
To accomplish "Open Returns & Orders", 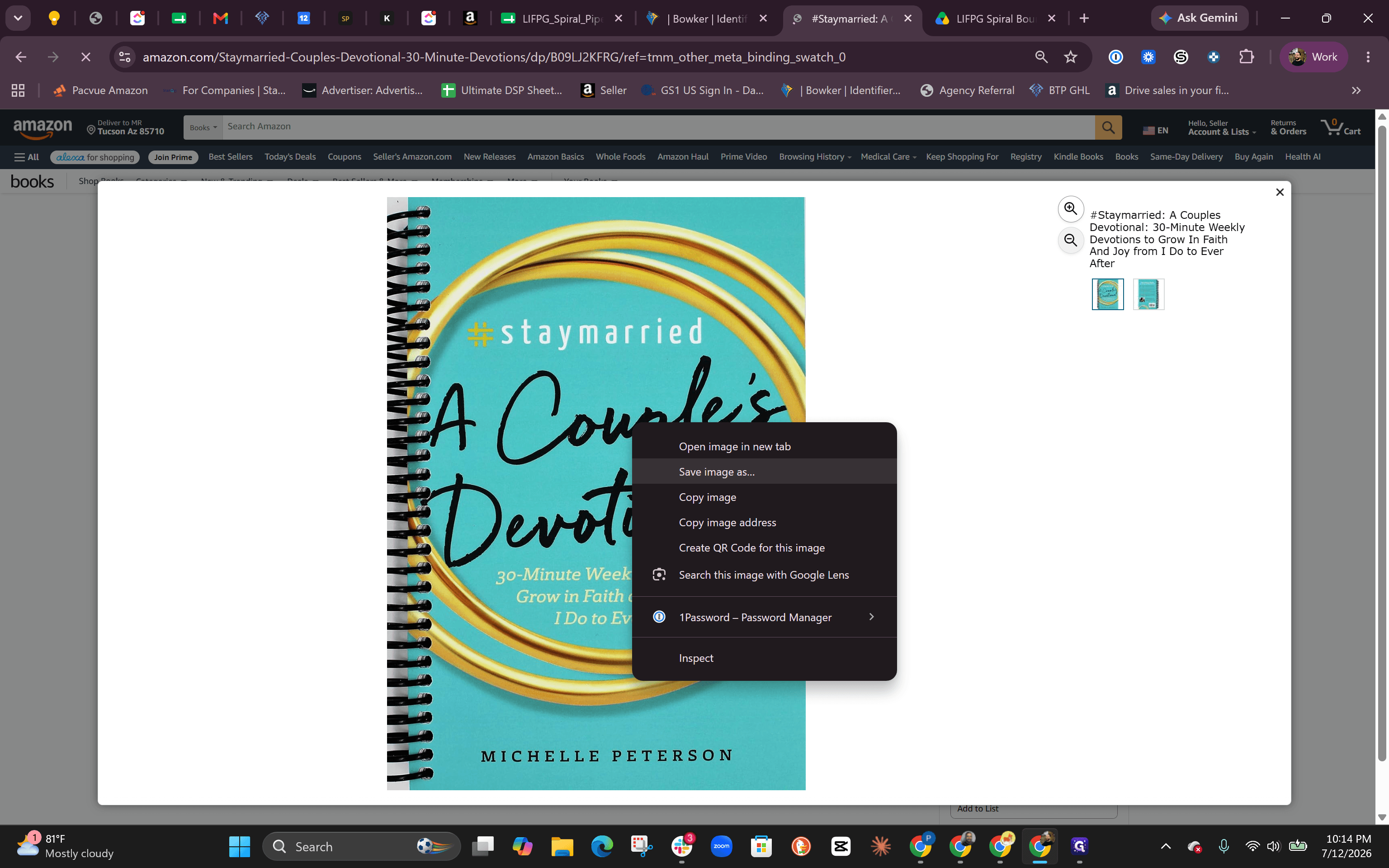I will click(x=1288, y=127).
